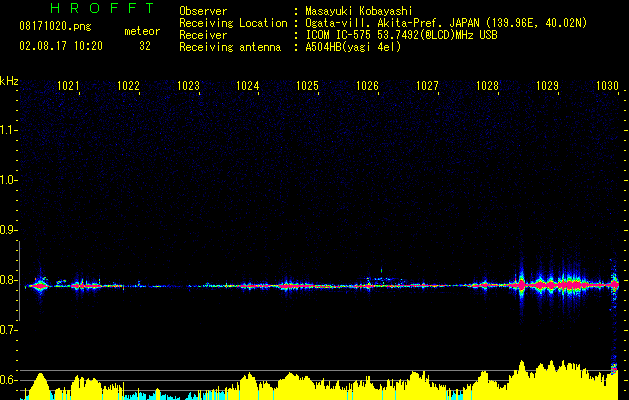Click the 1025 time marker
Image resolution: width=629 pixels, height=400 pixels.
tap(307, 86)
